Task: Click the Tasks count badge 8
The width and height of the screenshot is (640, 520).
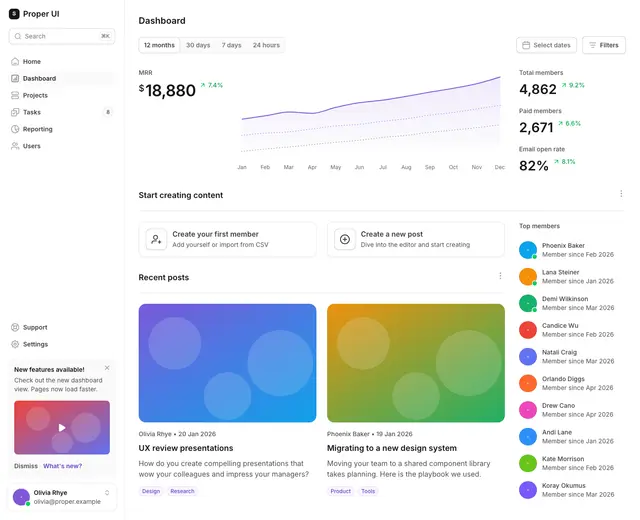Action: pyautogui.click(x=108, y=112)
